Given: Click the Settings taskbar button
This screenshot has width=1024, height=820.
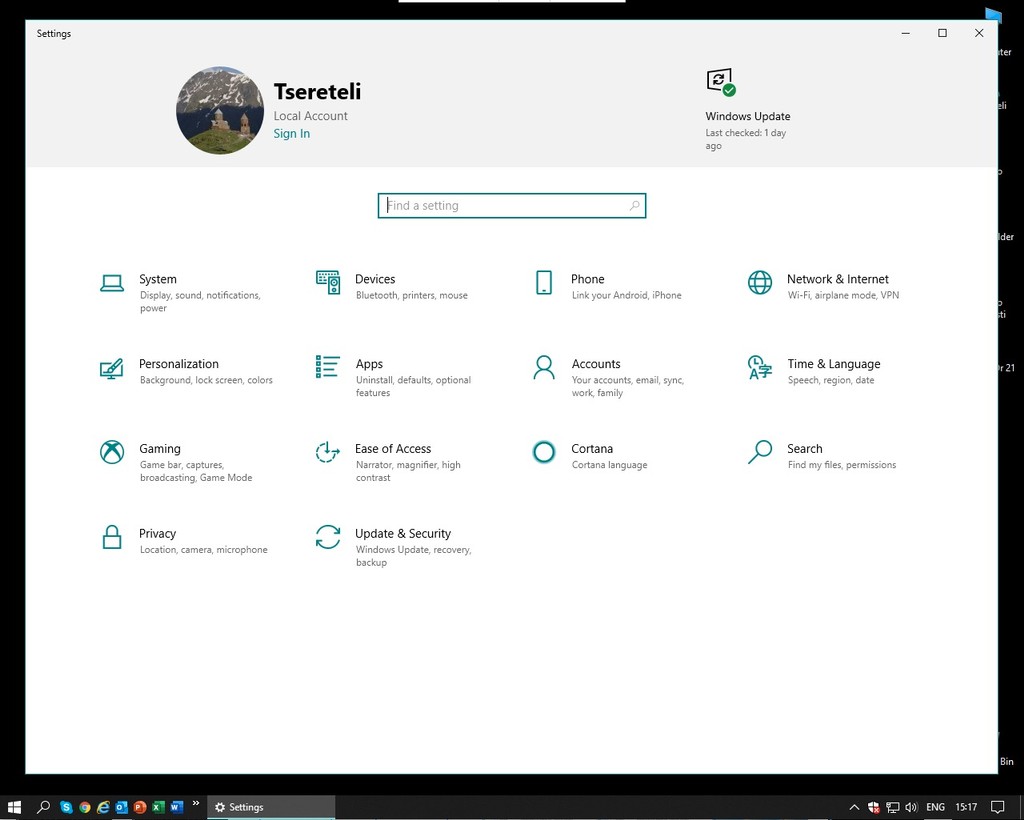Looking at the screenshot, I should click(x=271, y=808).
